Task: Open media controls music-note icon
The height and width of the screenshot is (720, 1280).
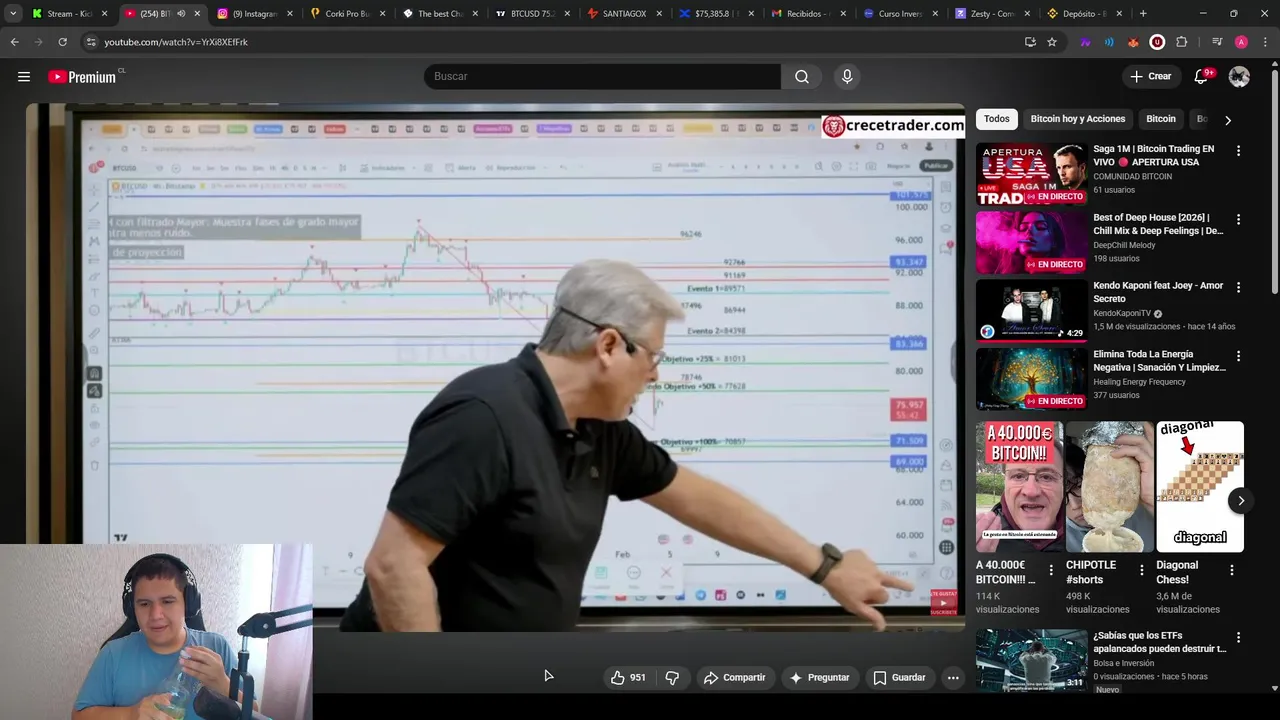Action: click(x=1217, y=42)
